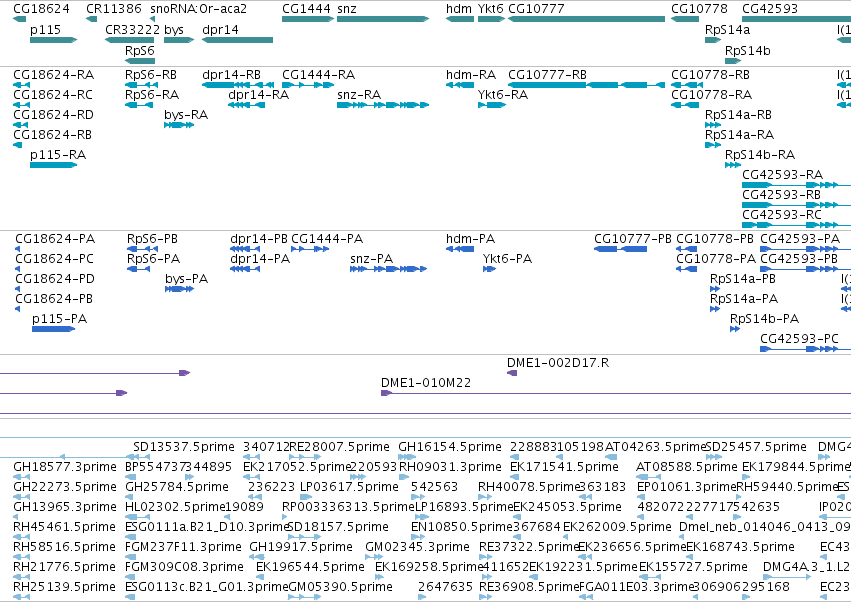Open the CG42593-PC protein label
The height and width of the screenshot is (602, 851).
click(x=799, y=339)
